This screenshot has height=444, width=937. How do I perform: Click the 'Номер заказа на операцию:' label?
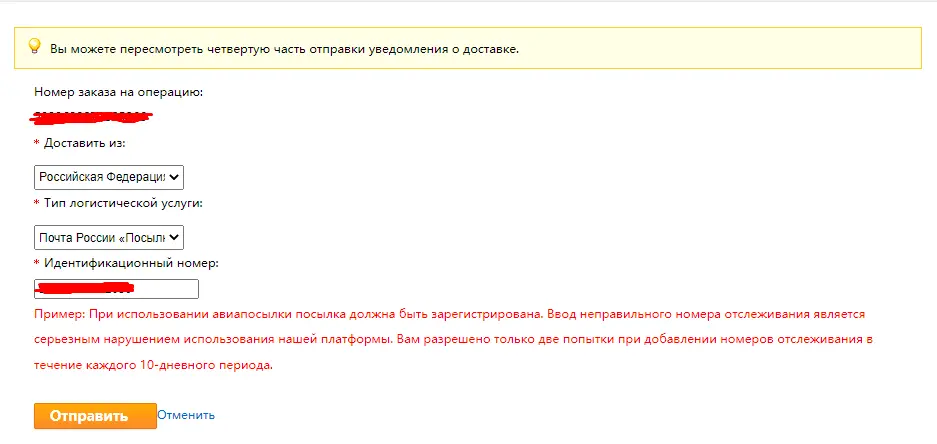119,92
